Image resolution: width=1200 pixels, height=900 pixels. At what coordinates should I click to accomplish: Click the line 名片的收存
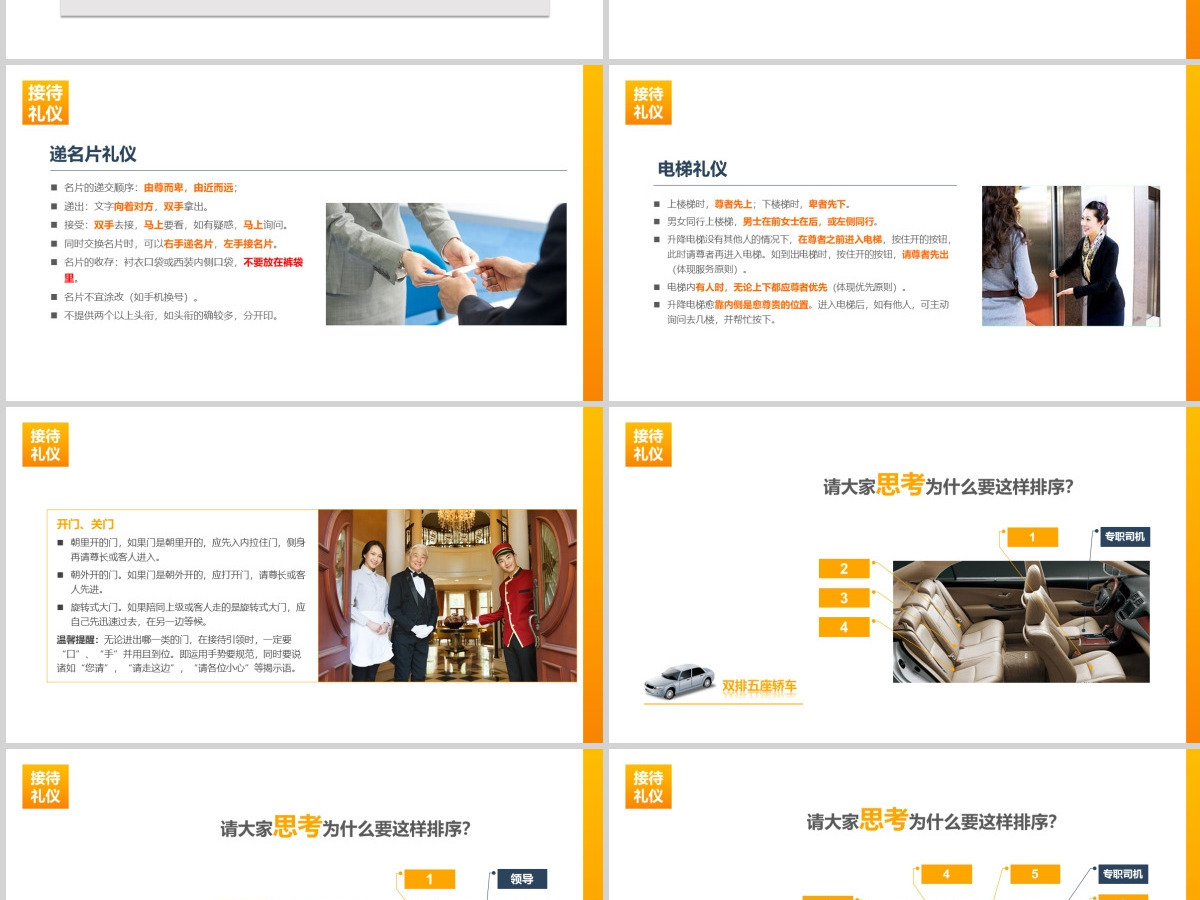coord(183,270)
